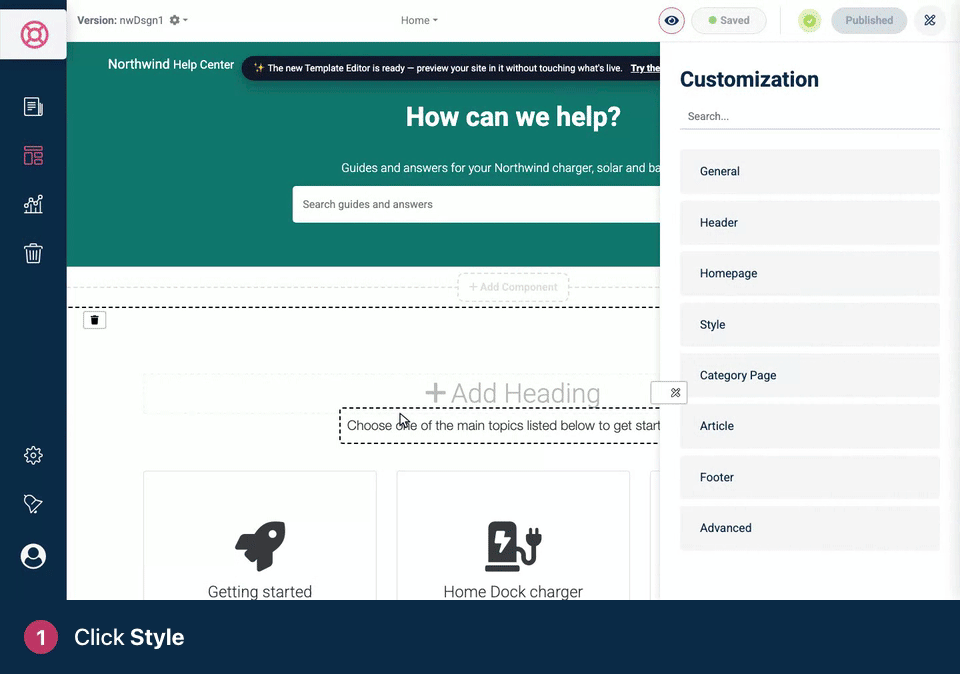Click the green status check indicator
960x674 pixels.
click(x=809, y=21)
